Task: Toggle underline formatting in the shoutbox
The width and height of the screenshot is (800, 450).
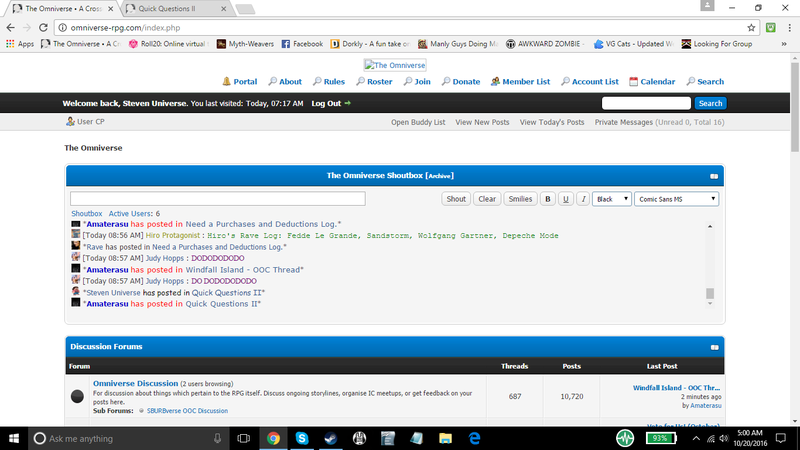Action: click(x=565, y=199)
